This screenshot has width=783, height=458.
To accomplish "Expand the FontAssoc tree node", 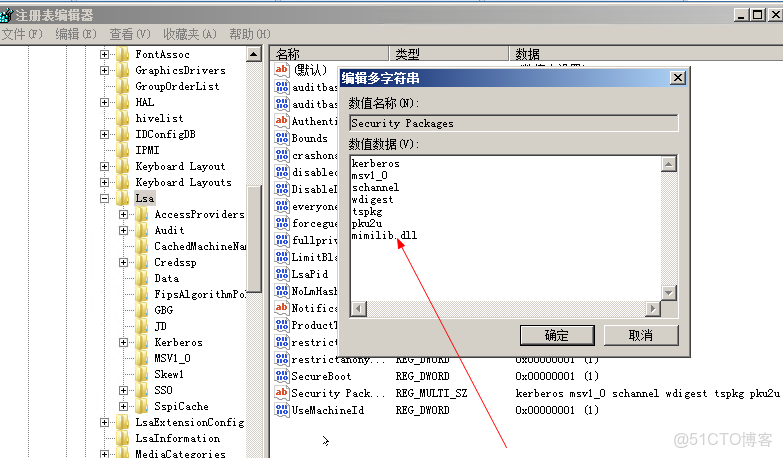I will click(x=104, y=54).
